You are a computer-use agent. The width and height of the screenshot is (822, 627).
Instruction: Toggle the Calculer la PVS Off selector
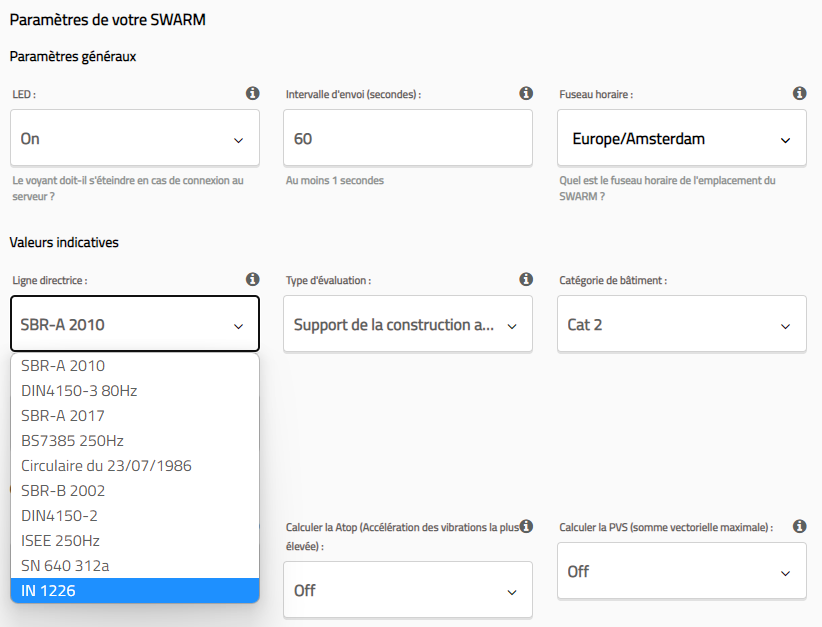click(681, 571)
